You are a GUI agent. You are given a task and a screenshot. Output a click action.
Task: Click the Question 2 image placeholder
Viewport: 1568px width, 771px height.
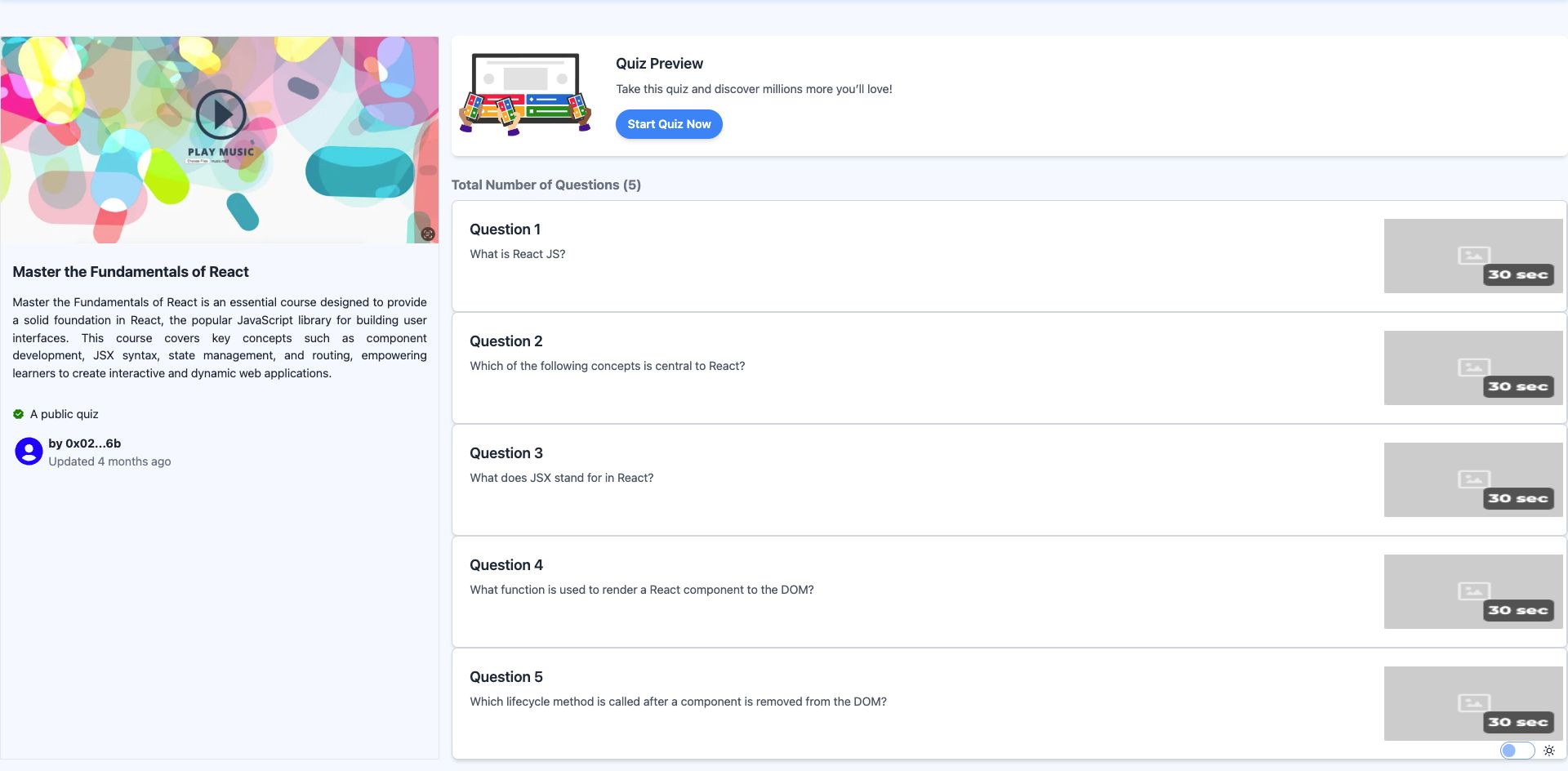pyautogui.click(x=1473, y=368)
